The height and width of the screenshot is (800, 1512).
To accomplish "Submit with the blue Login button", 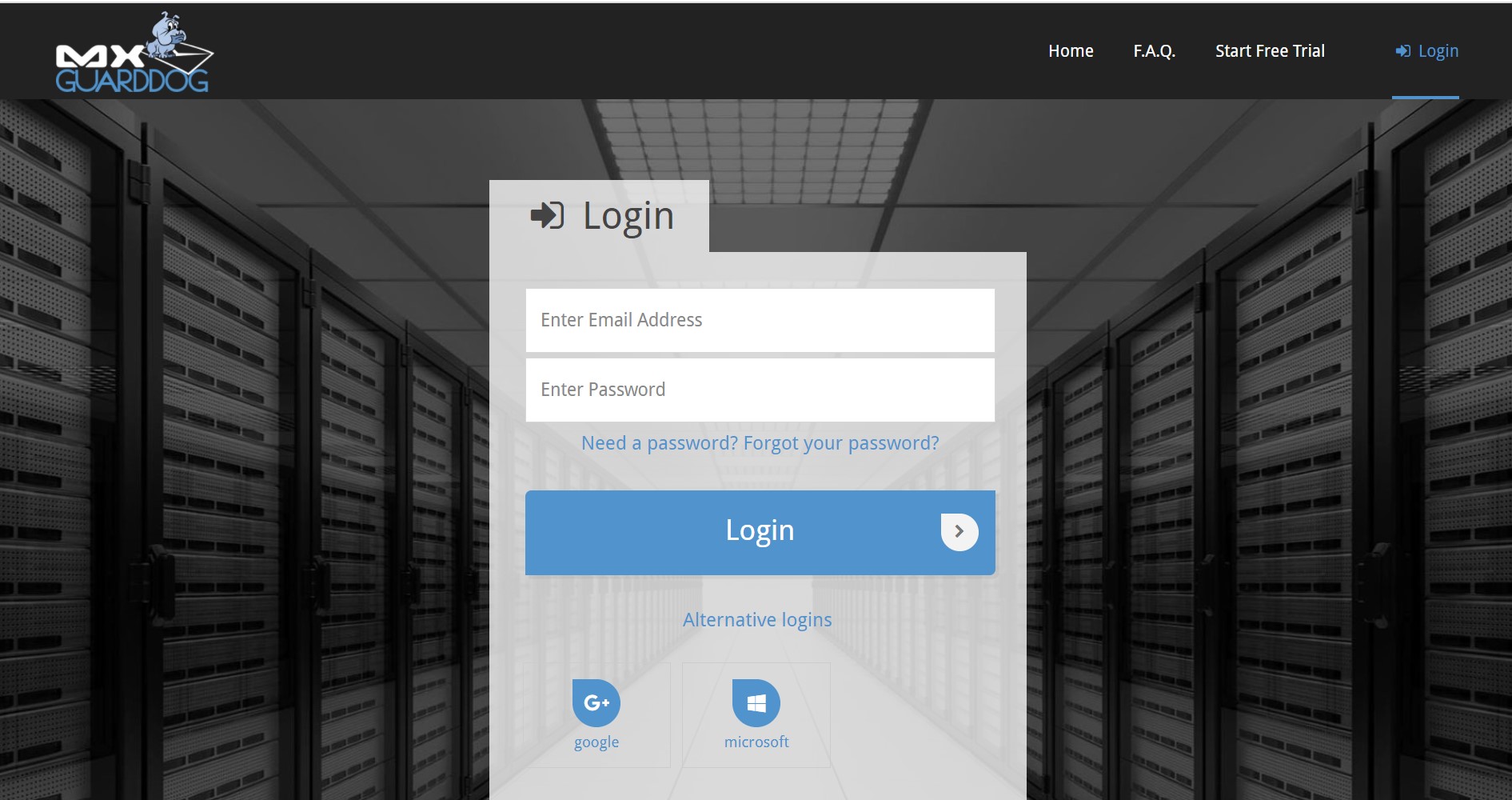I will coord(760,532).
